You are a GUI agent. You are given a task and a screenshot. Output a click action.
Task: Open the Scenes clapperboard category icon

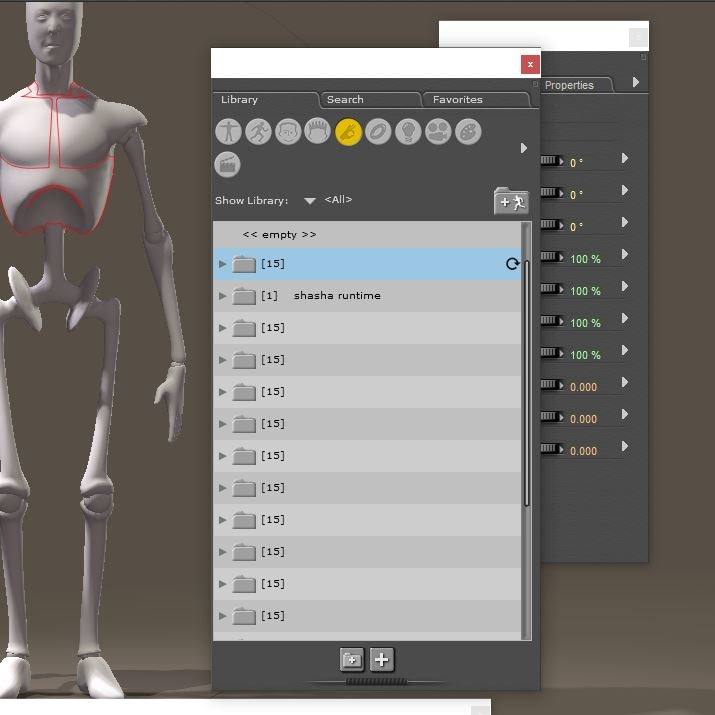[x=229, y=164]
